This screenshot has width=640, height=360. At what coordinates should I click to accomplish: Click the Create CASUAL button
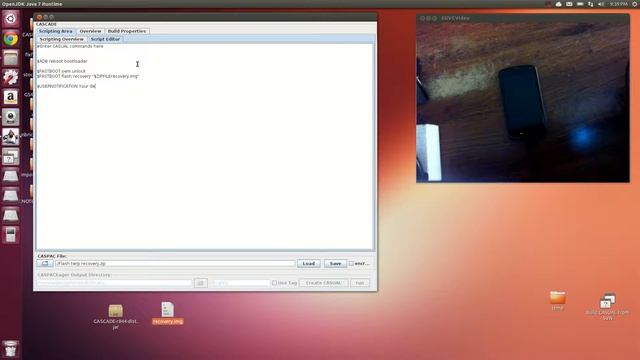pos(323,283)
